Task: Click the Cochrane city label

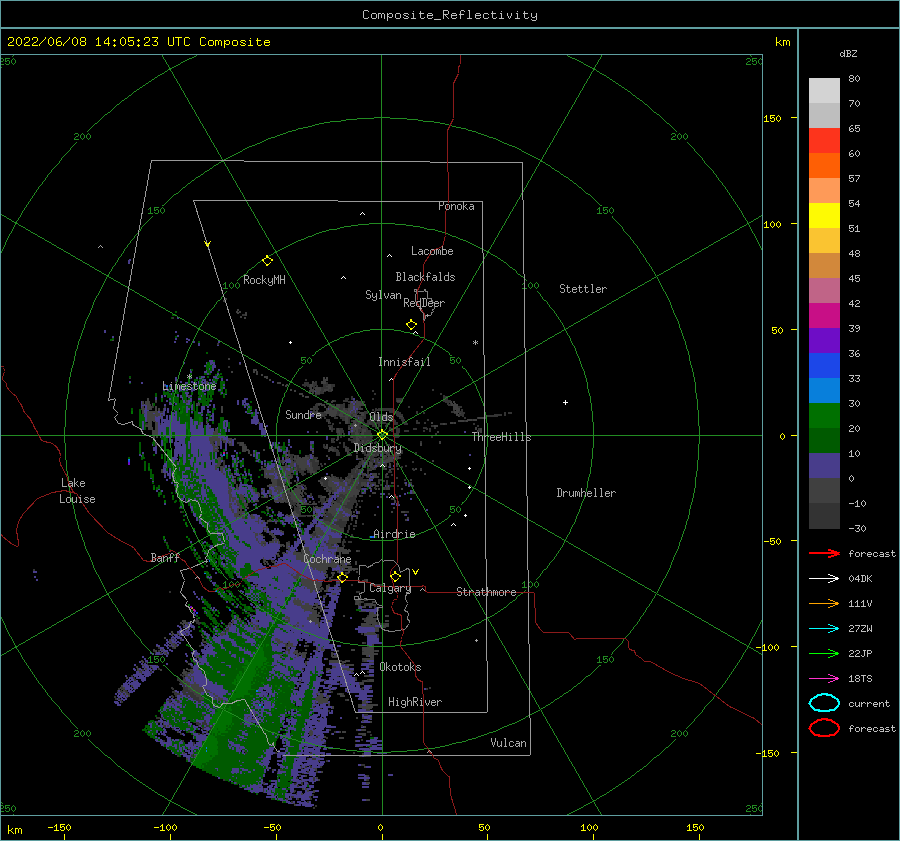Action: click(x=327, y=559)
